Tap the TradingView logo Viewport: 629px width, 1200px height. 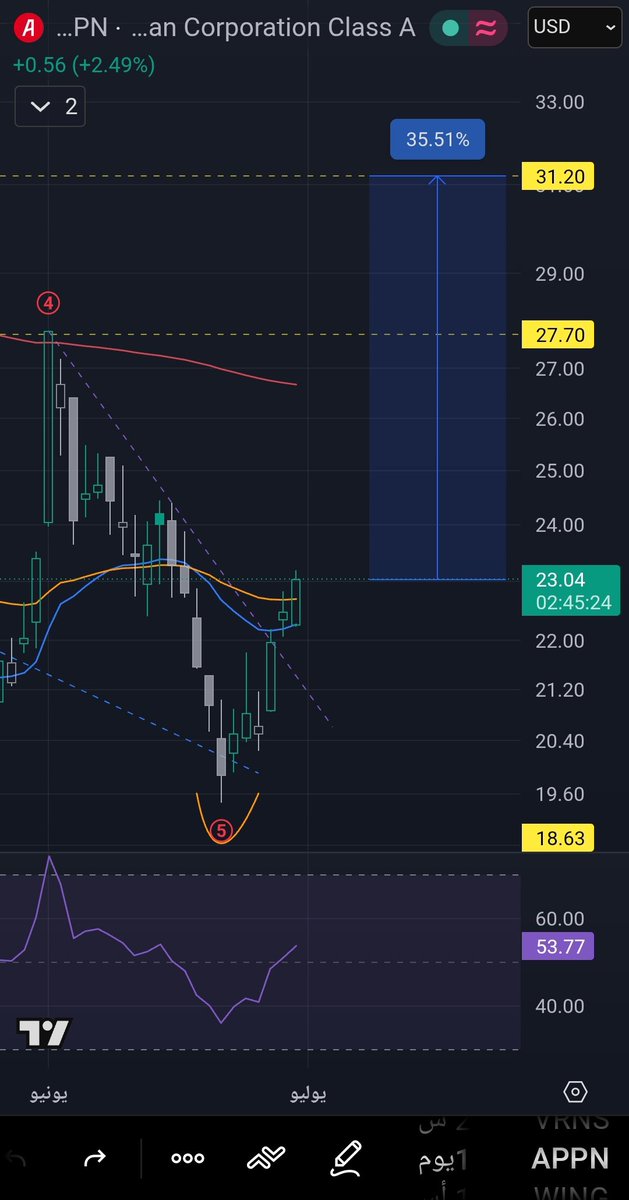click(44, 1033)
